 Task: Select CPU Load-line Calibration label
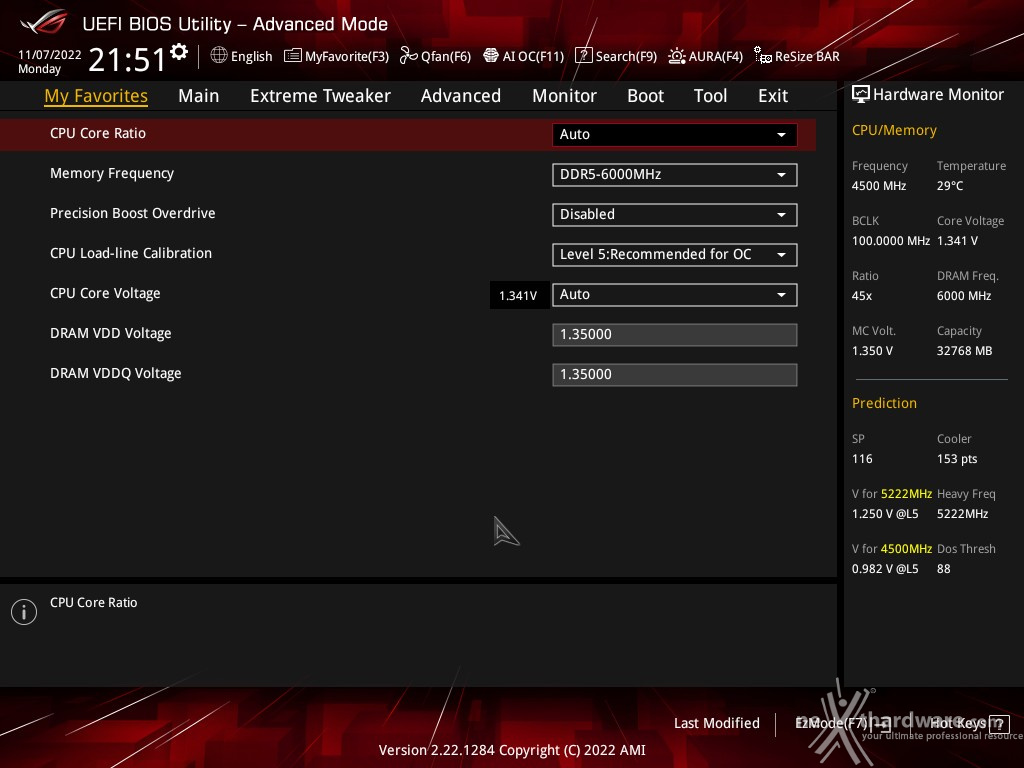[131, 253]
